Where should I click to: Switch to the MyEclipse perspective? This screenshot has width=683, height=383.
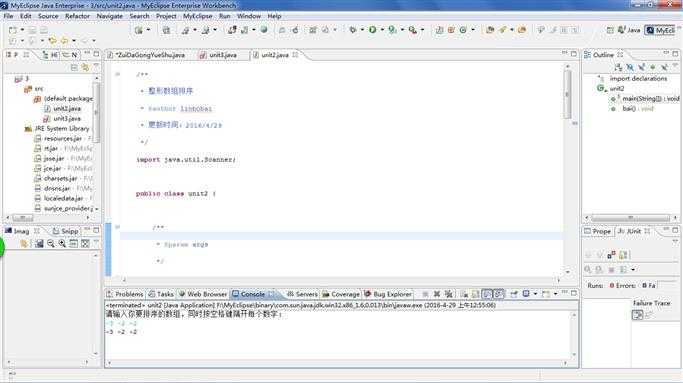point(660,30)
